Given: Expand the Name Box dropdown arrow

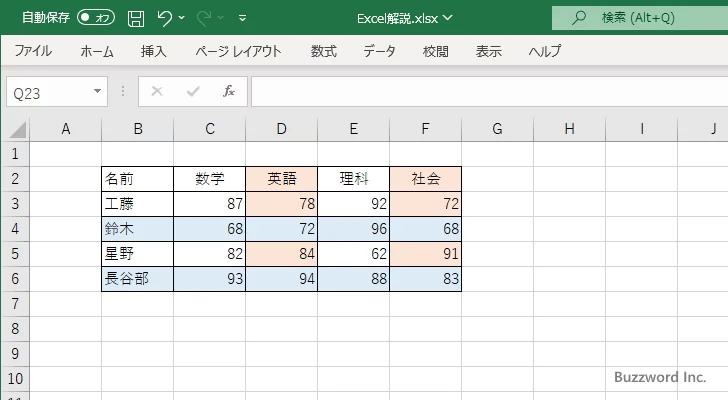Looking at the screenshot, I should point(98,91).
